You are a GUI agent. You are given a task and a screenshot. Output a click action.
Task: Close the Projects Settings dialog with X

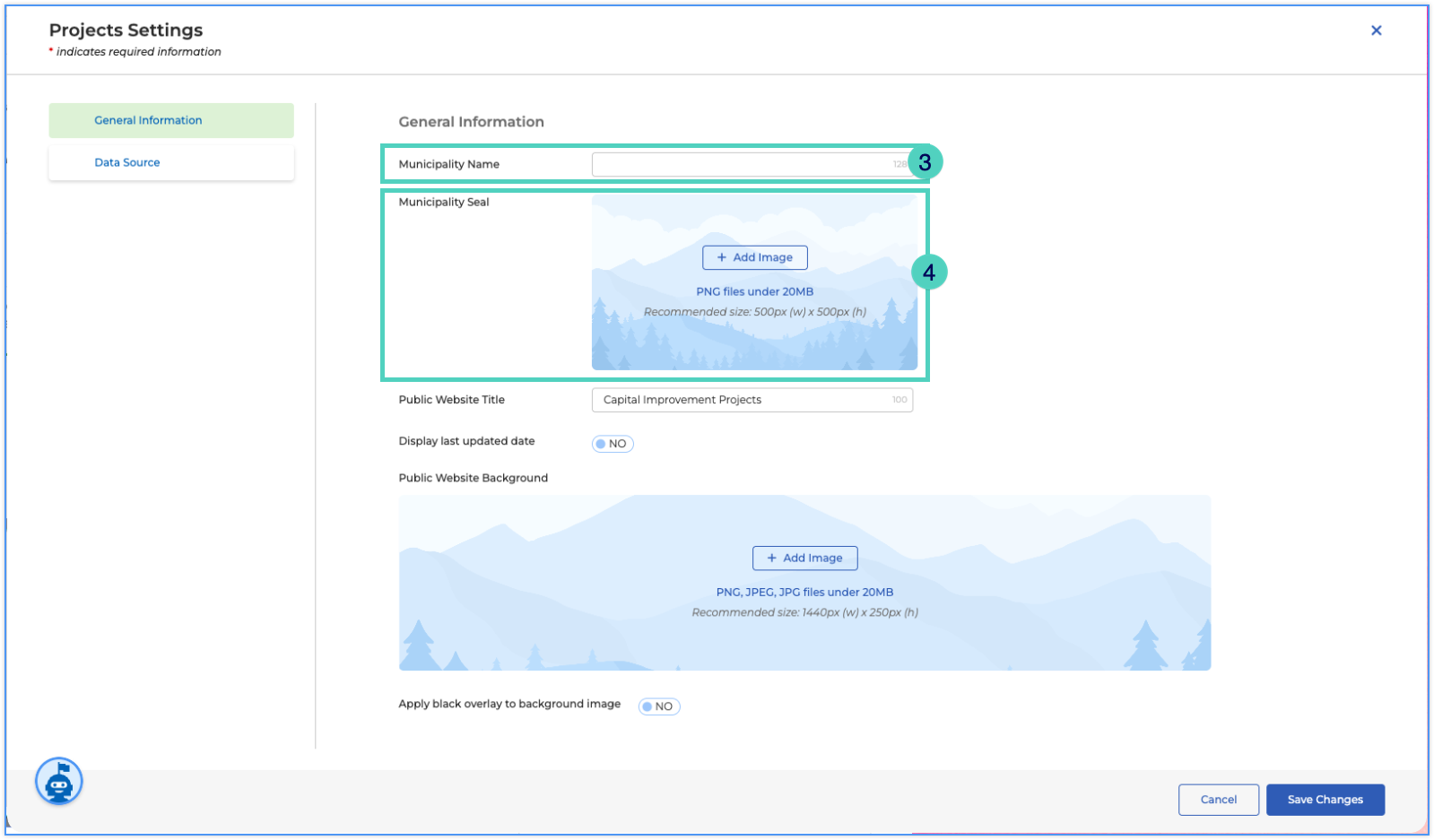1376,30
